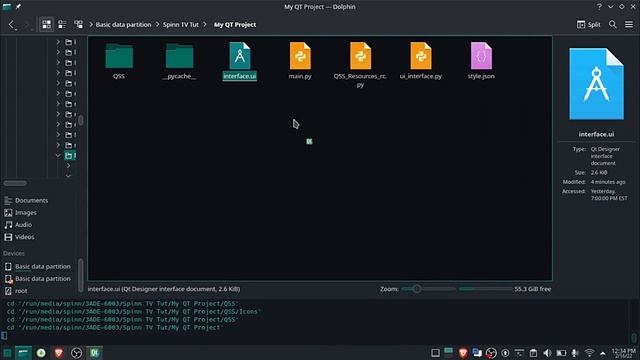Click the terminal panel scrollbar
The image size is (640, 360).
(634, 338)
